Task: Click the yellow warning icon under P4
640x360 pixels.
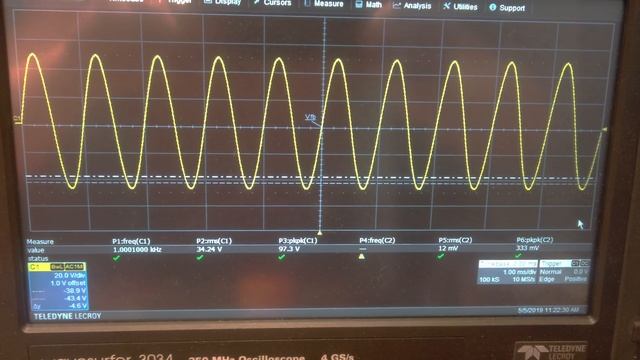Action: click(x=361, y=256)
